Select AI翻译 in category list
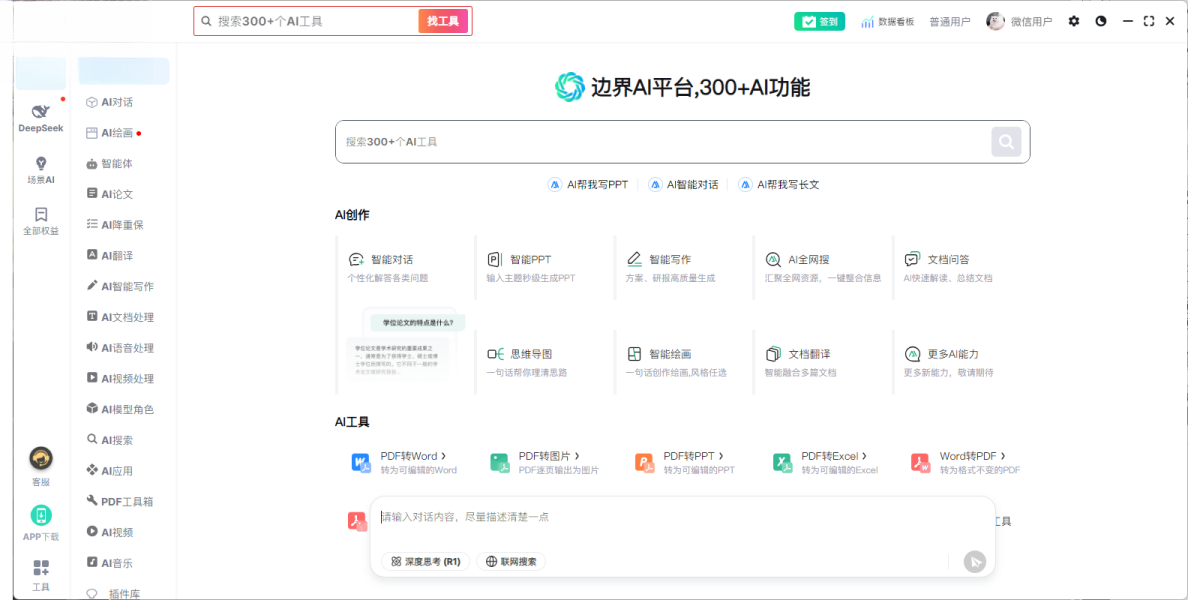The height and width of the screenshot is (600, 1200). (x=110, y=256)
